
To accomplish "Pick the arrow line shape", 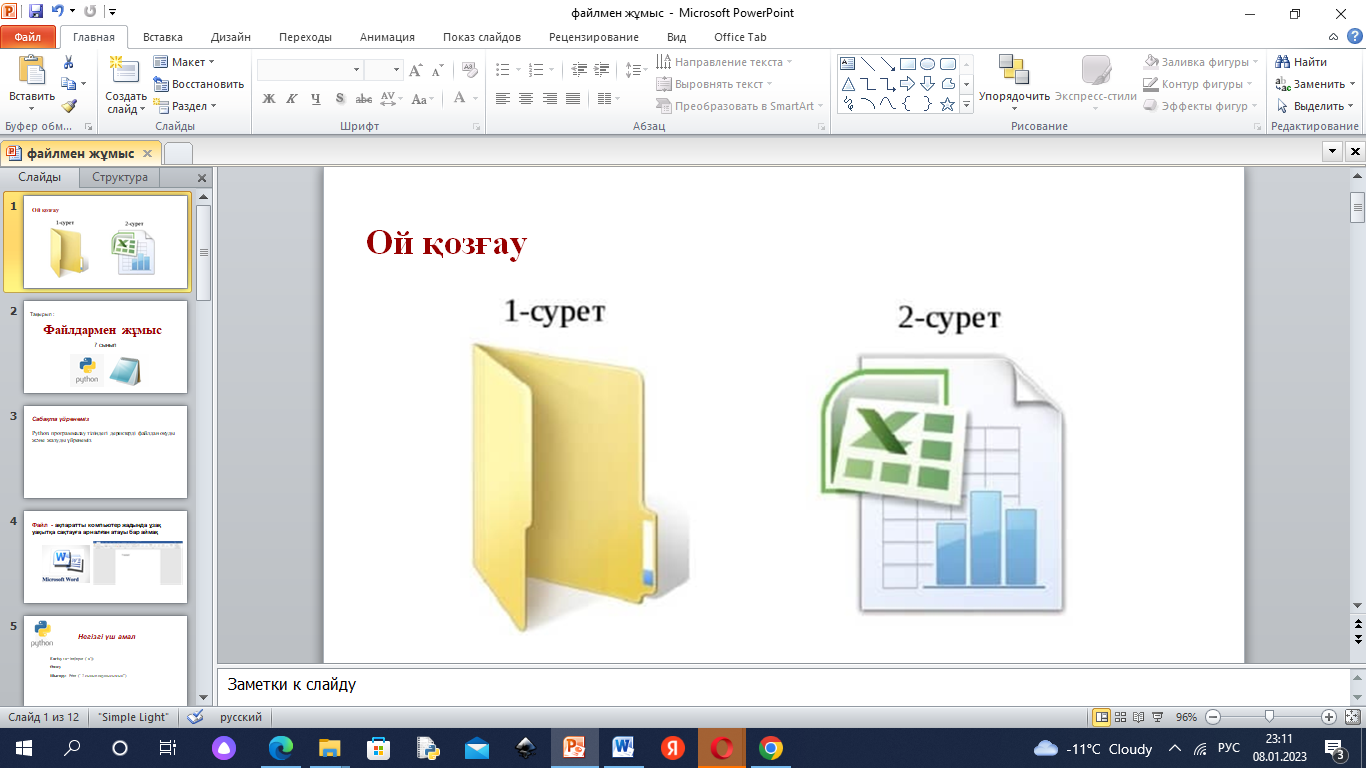I will pos(888,64).
